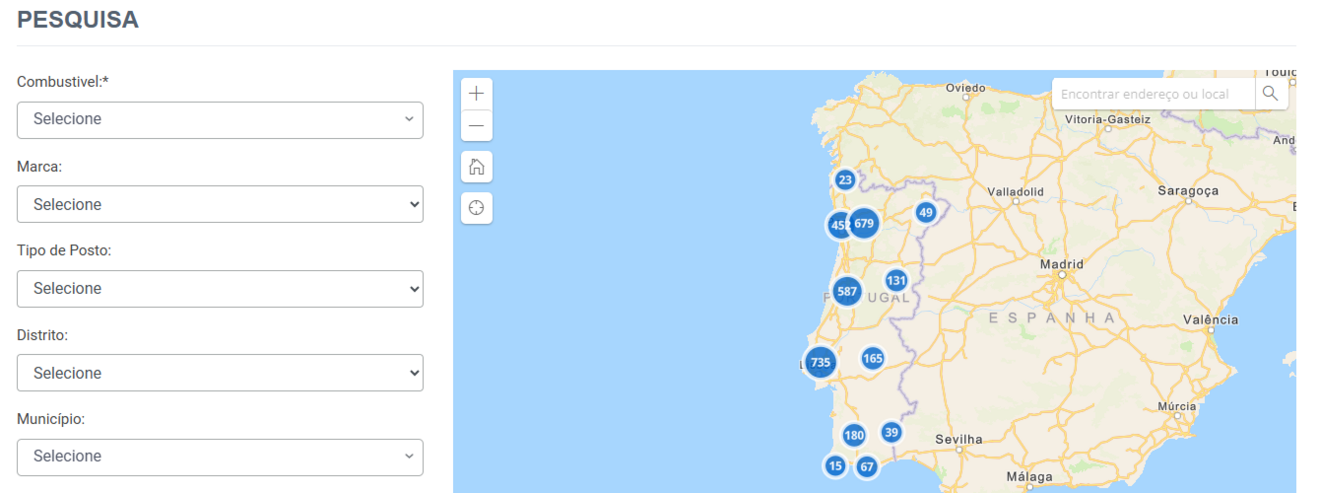Open the Distrito dropdown
The height and width of the screenshot is (493, 1320).
point(220,373)
